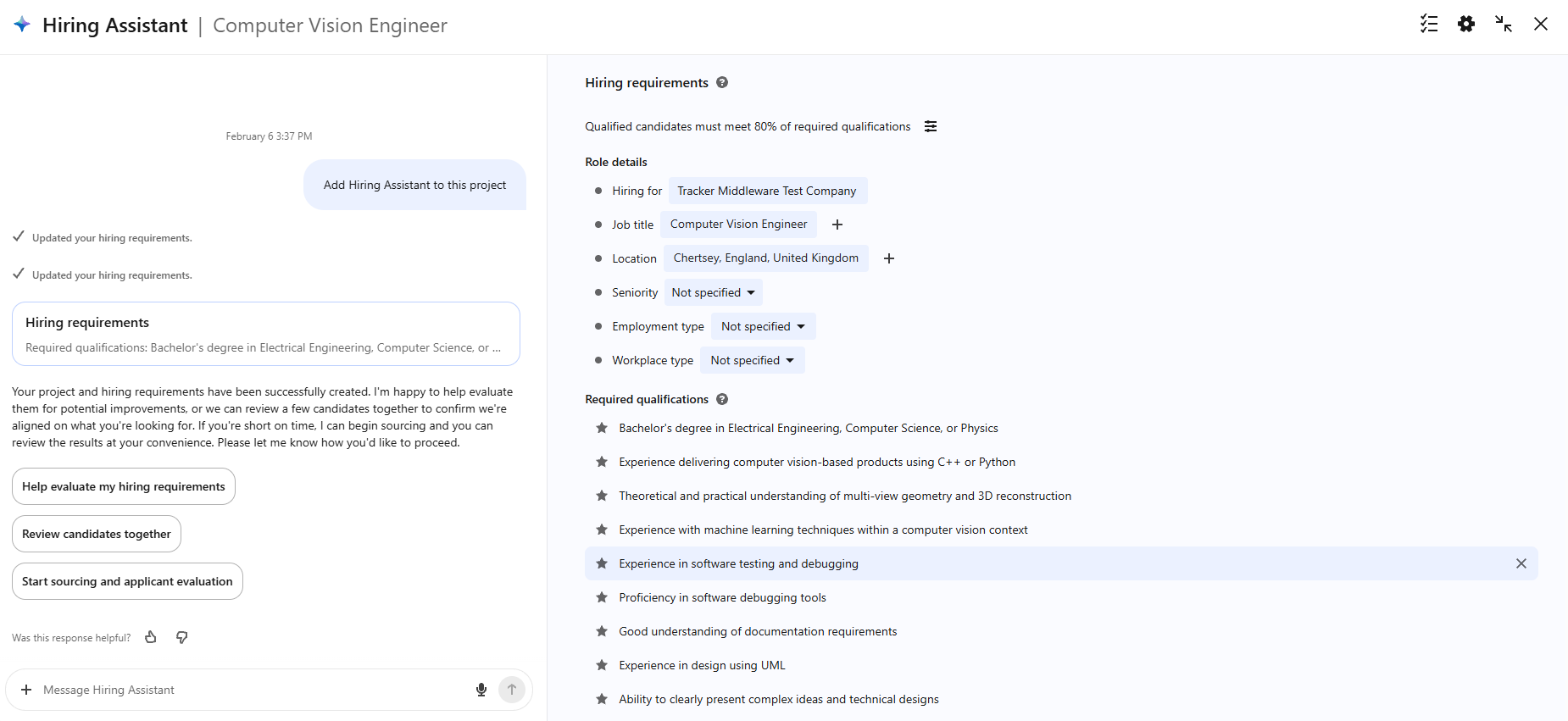Toggle the star on Proficiency in software debugging tools
The height and width of the screenshot is (721, 1568).
click(x=602, y=597)
